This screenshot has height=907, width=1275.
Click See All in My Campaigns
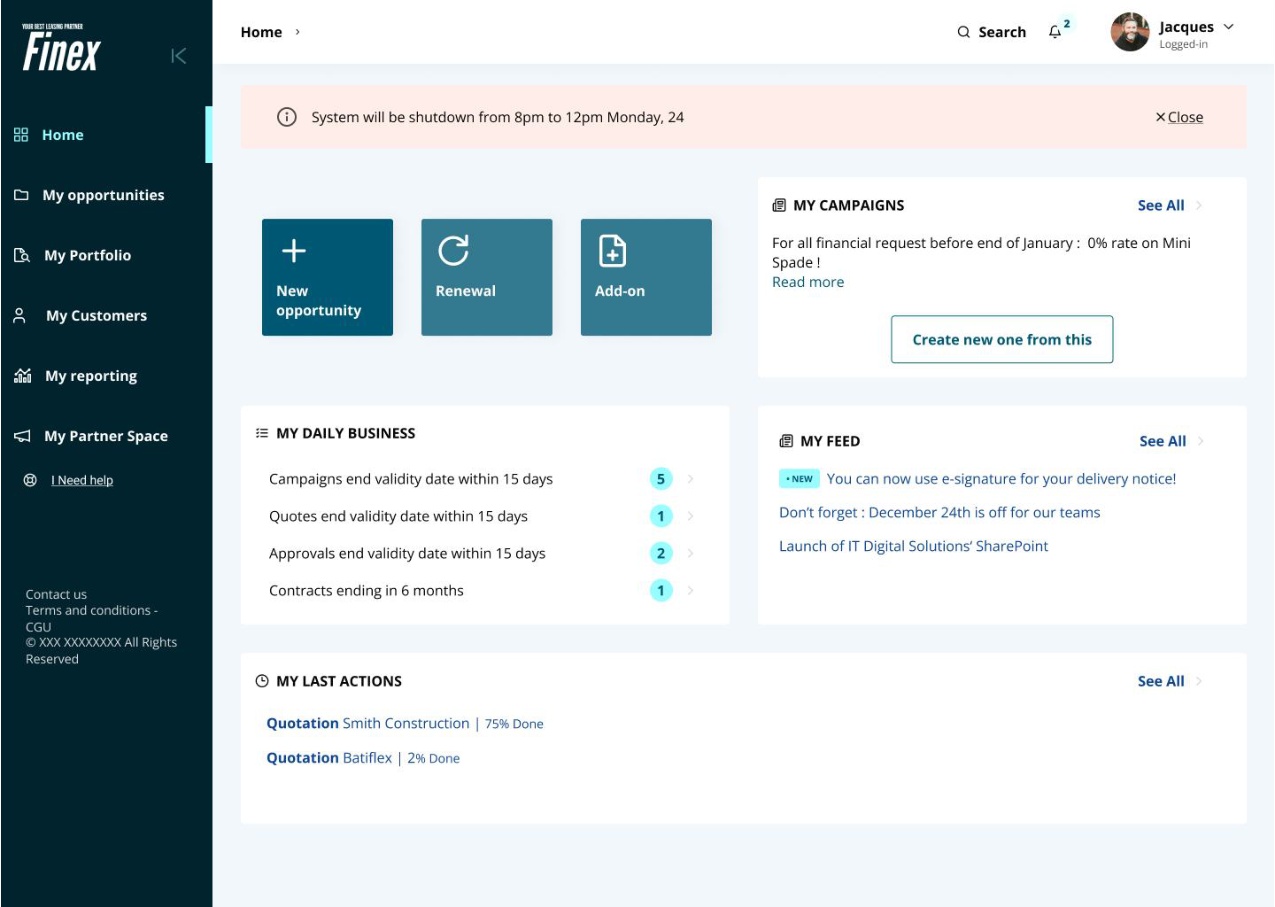click(1161, 205)
